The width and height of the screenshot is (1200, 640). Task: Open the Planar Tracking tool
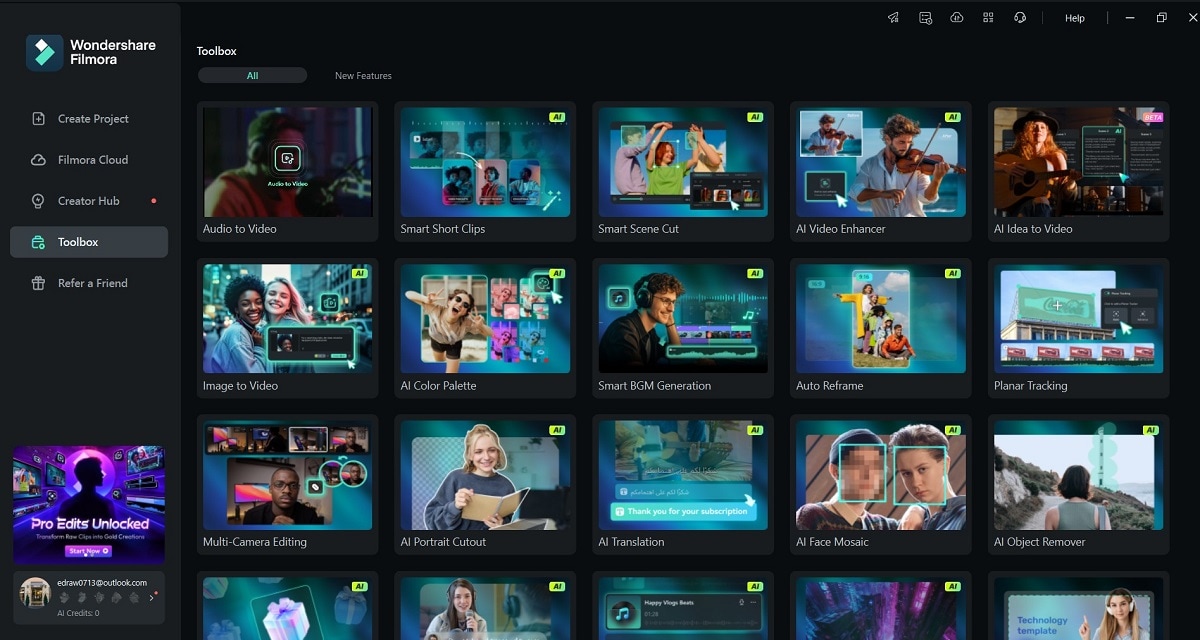tap(1079, 328)
